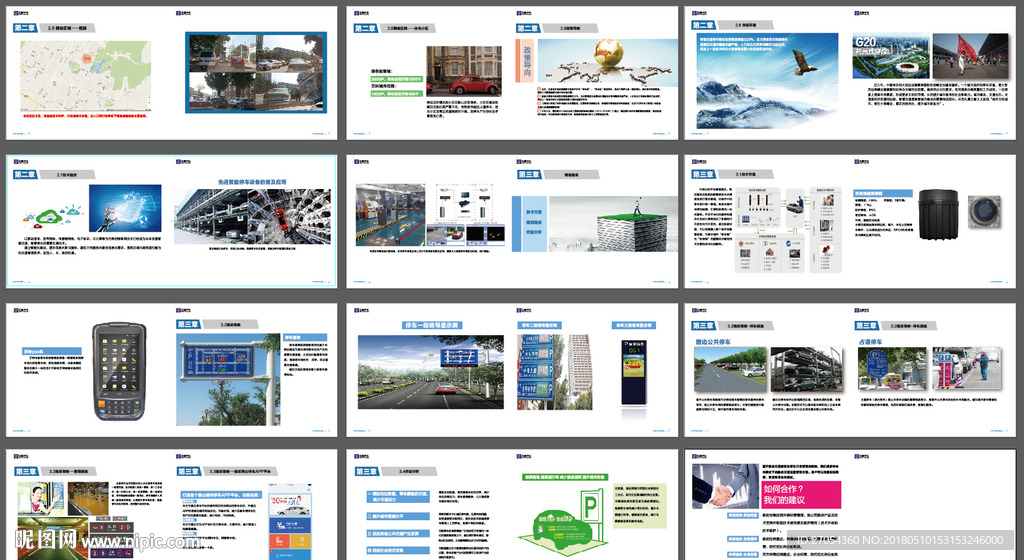Screen dimensions: 1024x560
Task: Open the city map image
Action: pyautogui.click(x=86, y=76)
